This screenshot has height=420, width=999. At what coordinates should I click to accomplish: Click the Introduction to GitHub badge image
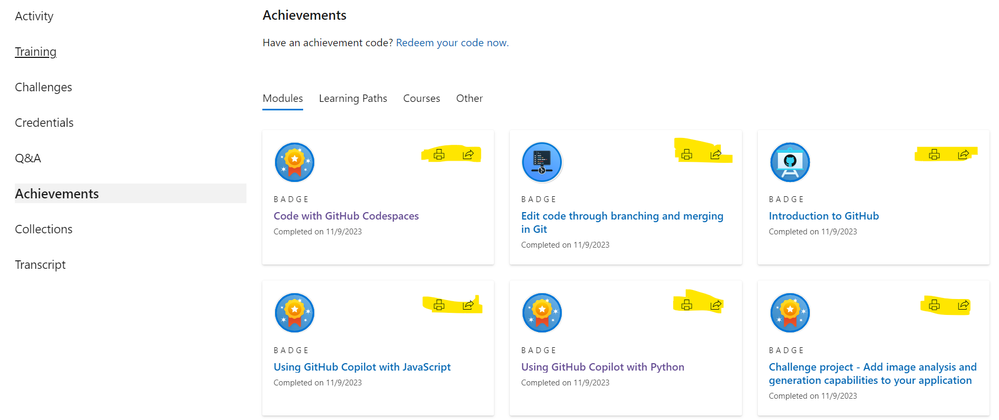point(790,162)
